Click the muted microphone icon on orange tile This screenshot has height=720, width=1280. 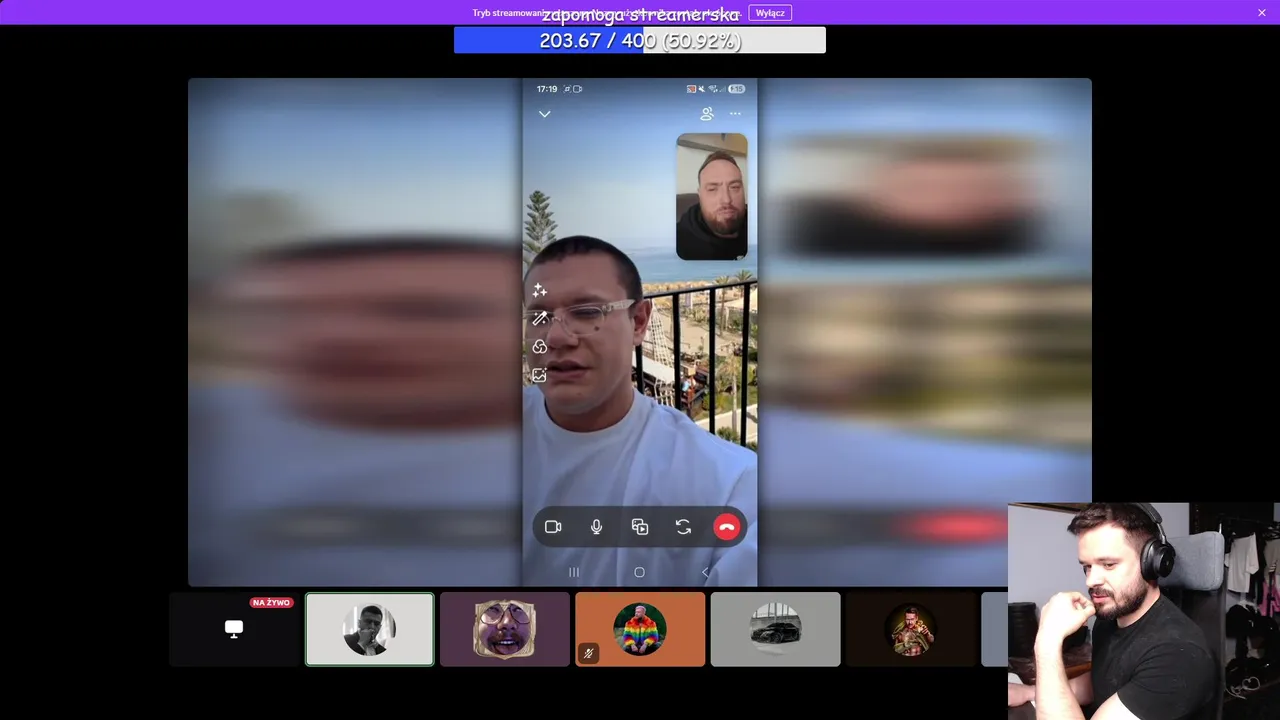click(x=589, y=653)
